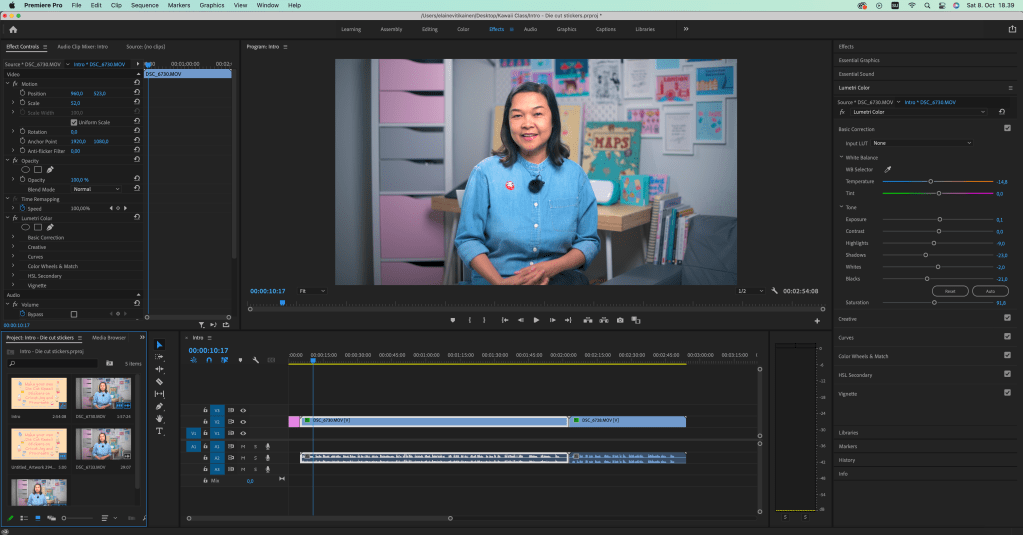Open the Blend Mode dropdown

(95, 189)
